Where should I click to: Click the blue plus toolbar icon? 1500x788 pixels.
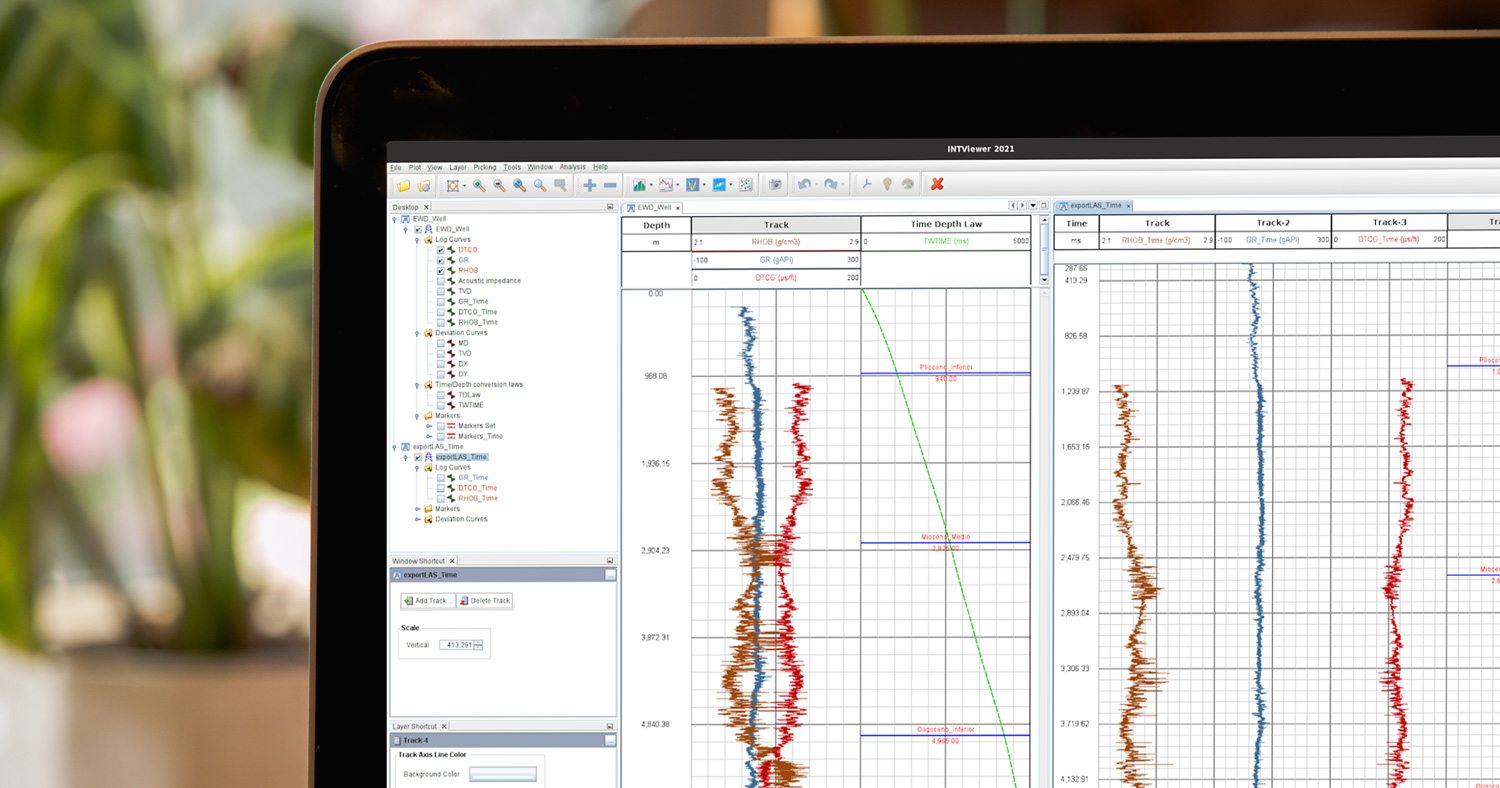590,185
